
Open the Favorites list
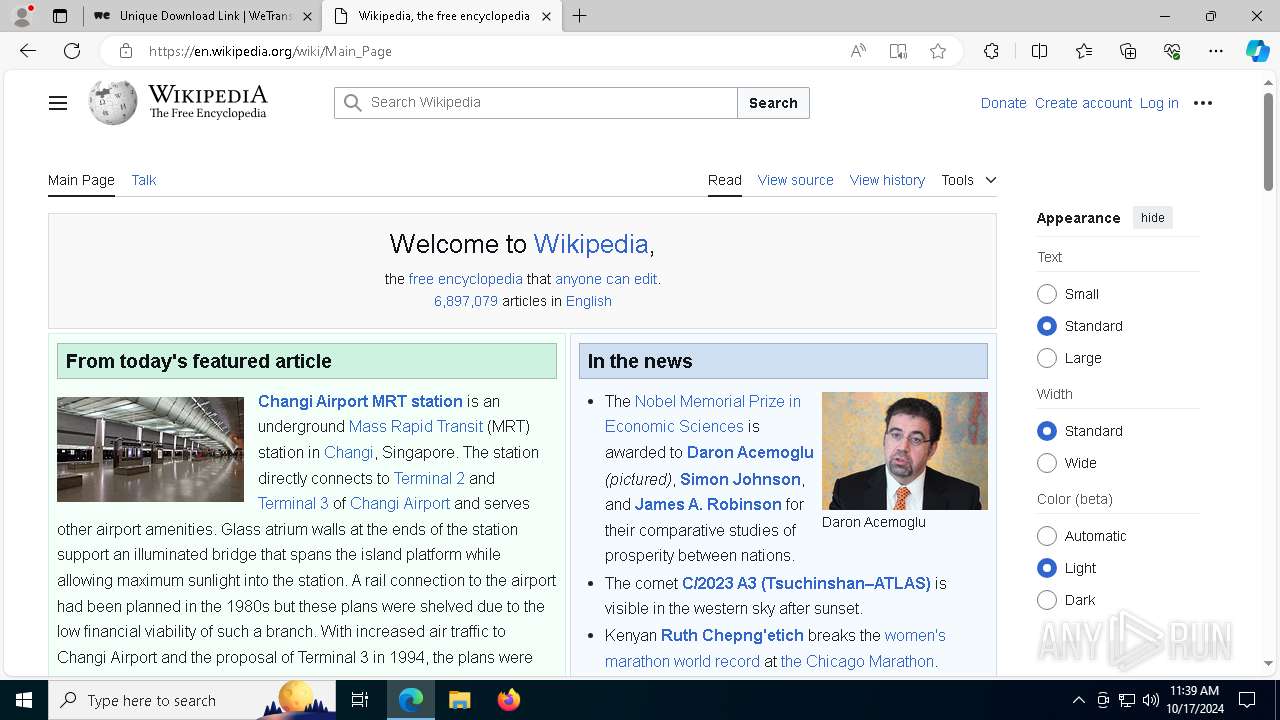[x=1084, y=51]
